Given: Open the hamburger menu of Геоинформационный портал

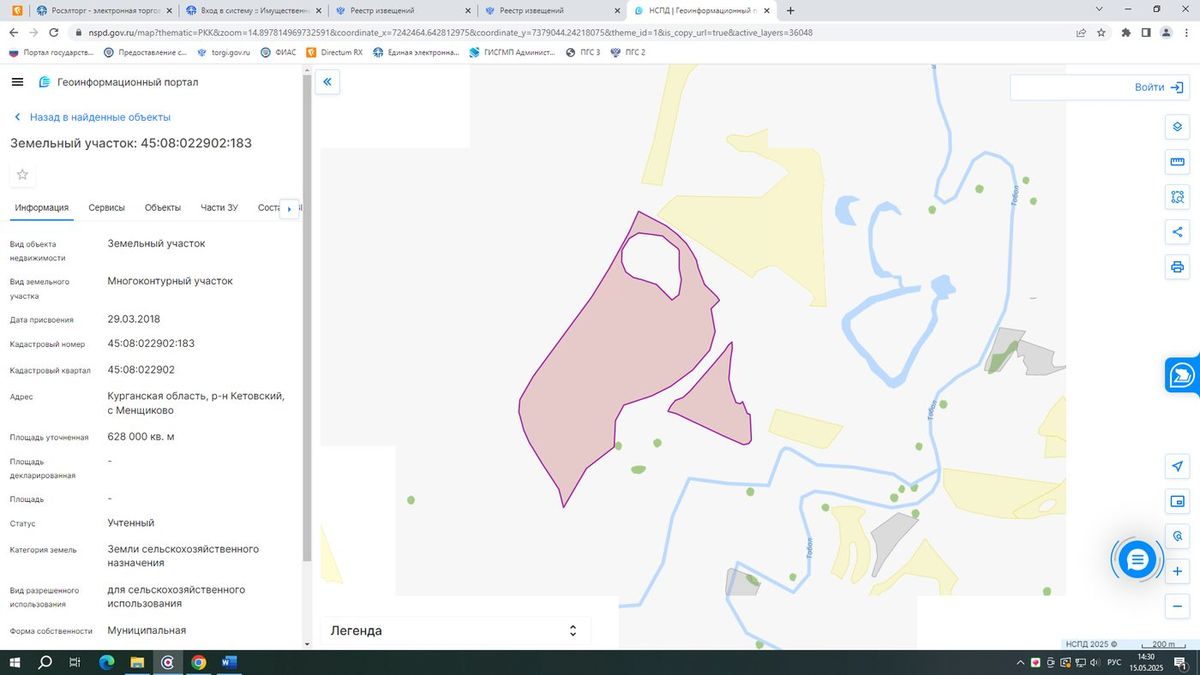Looking at the screenshot, I should coord(17,82).
